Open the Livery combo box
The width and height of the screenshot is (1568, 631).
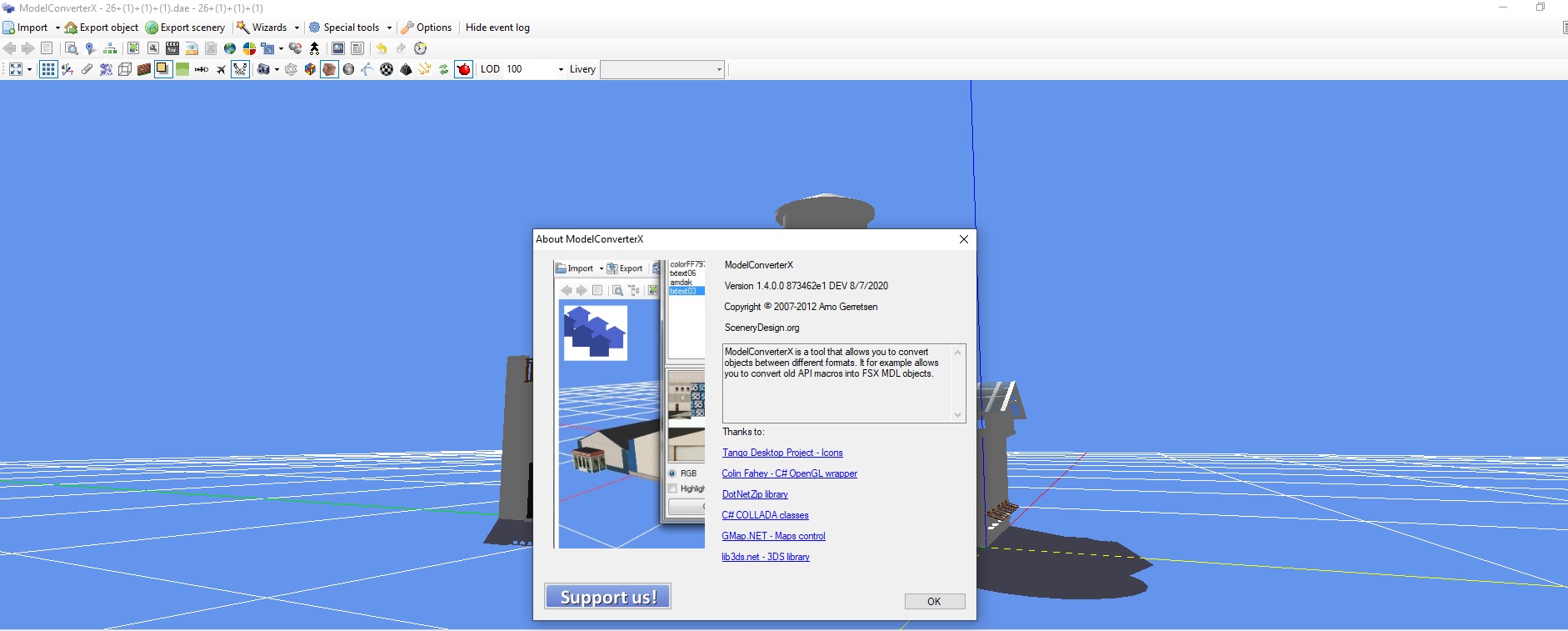coord(662,69)
